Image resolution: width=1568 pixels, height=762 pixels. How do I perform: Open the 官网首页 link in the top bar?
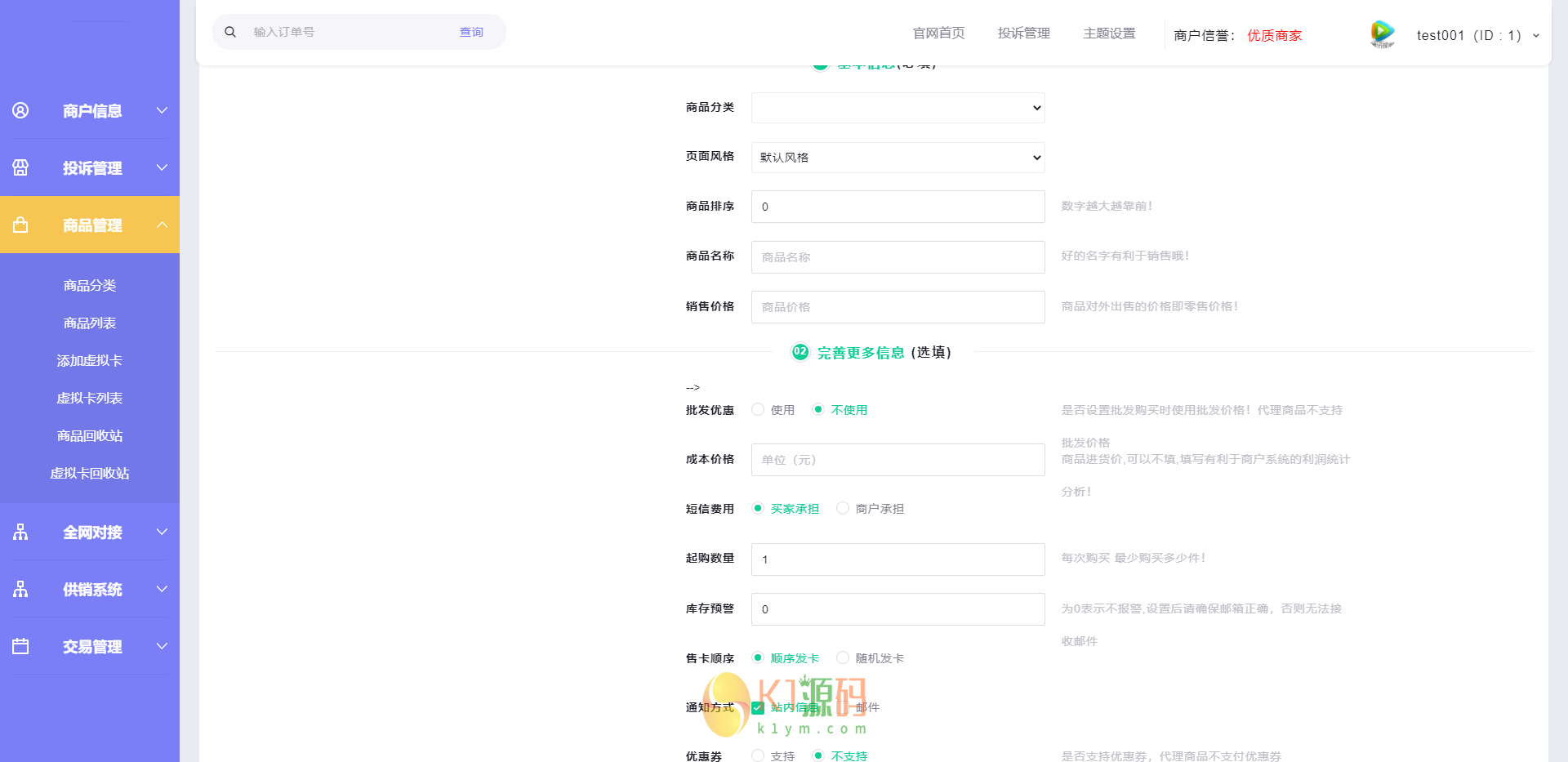click(x=938, y=33)
